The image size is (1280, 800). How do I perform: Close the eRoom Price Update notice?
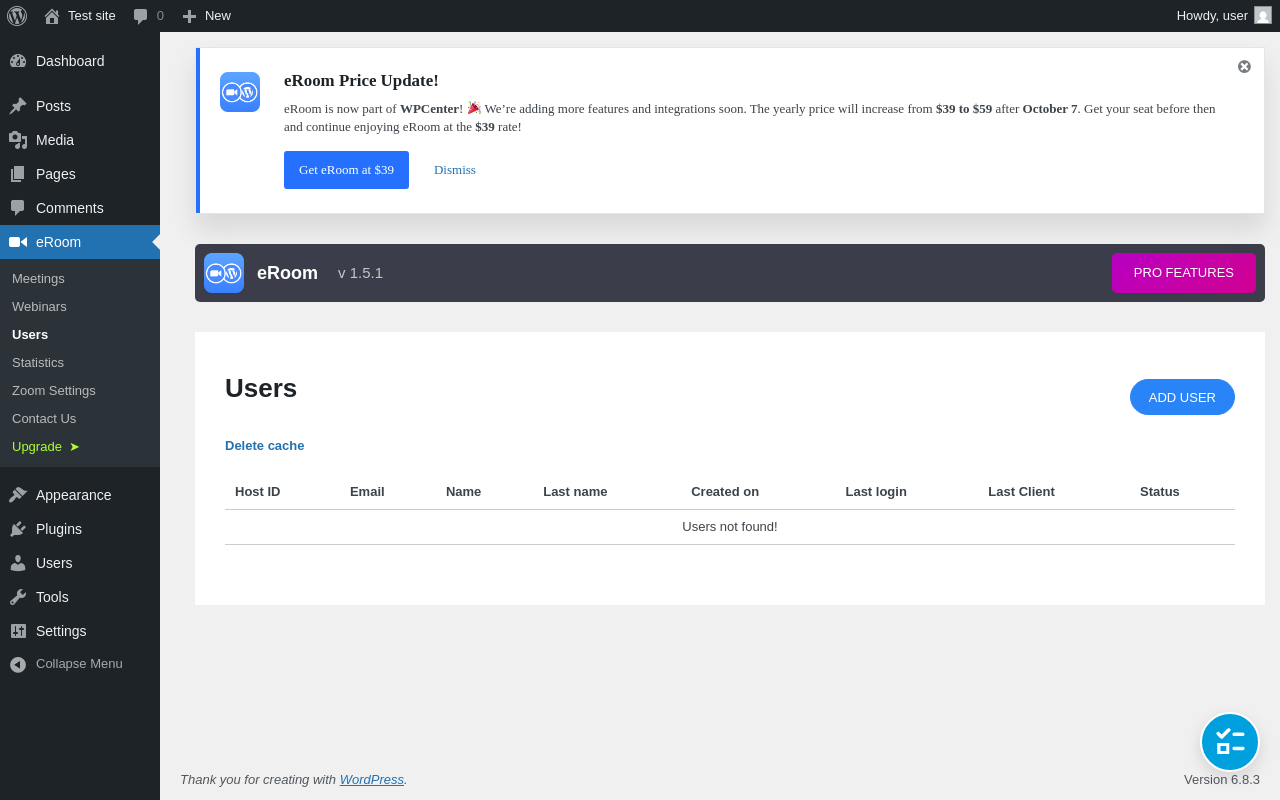[1244, 66]
